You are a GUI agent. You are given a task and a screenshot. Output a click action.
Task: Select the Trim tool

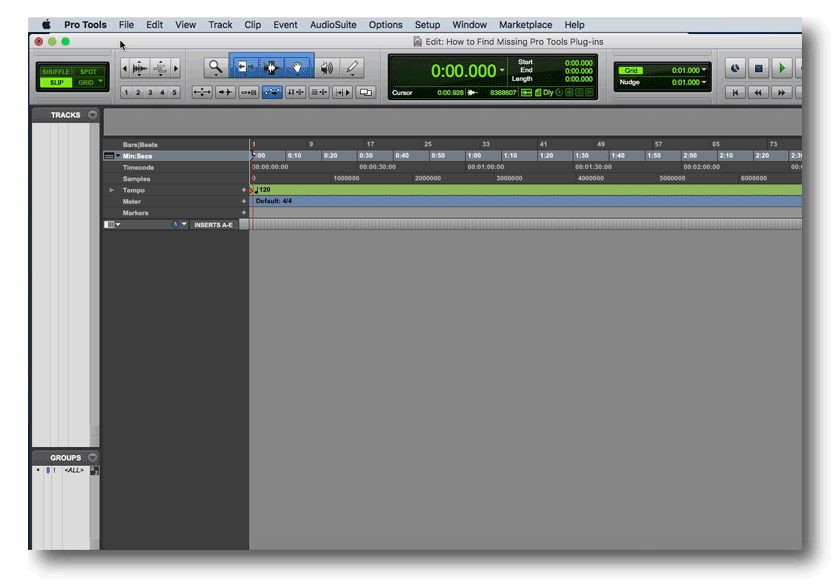pos(245,67)
